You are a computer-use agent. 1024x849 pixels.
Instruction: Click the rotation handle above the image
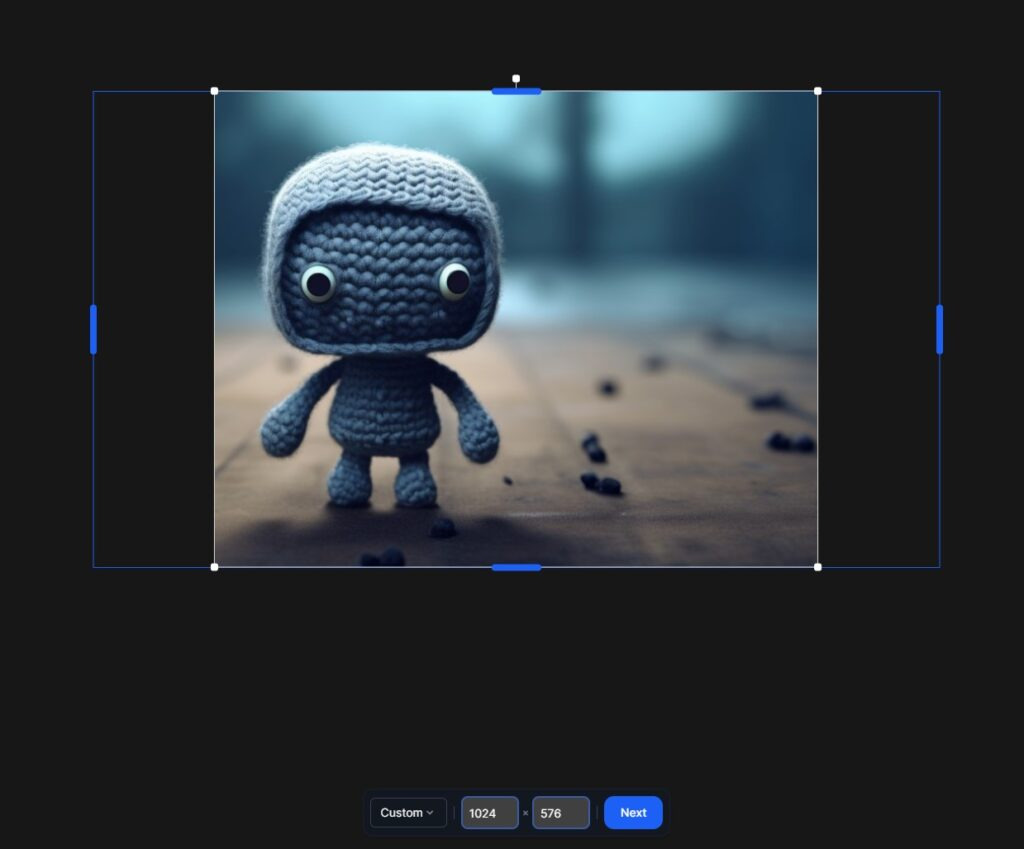pos(516,78)
